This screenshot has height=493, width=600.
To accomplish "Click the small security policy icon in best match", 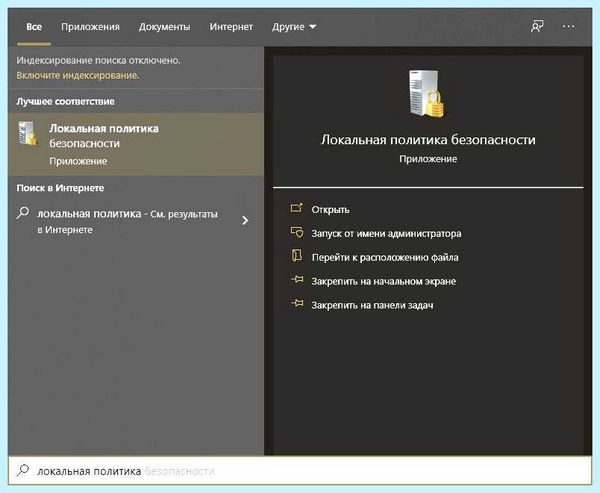I will [x=28, y=134].
